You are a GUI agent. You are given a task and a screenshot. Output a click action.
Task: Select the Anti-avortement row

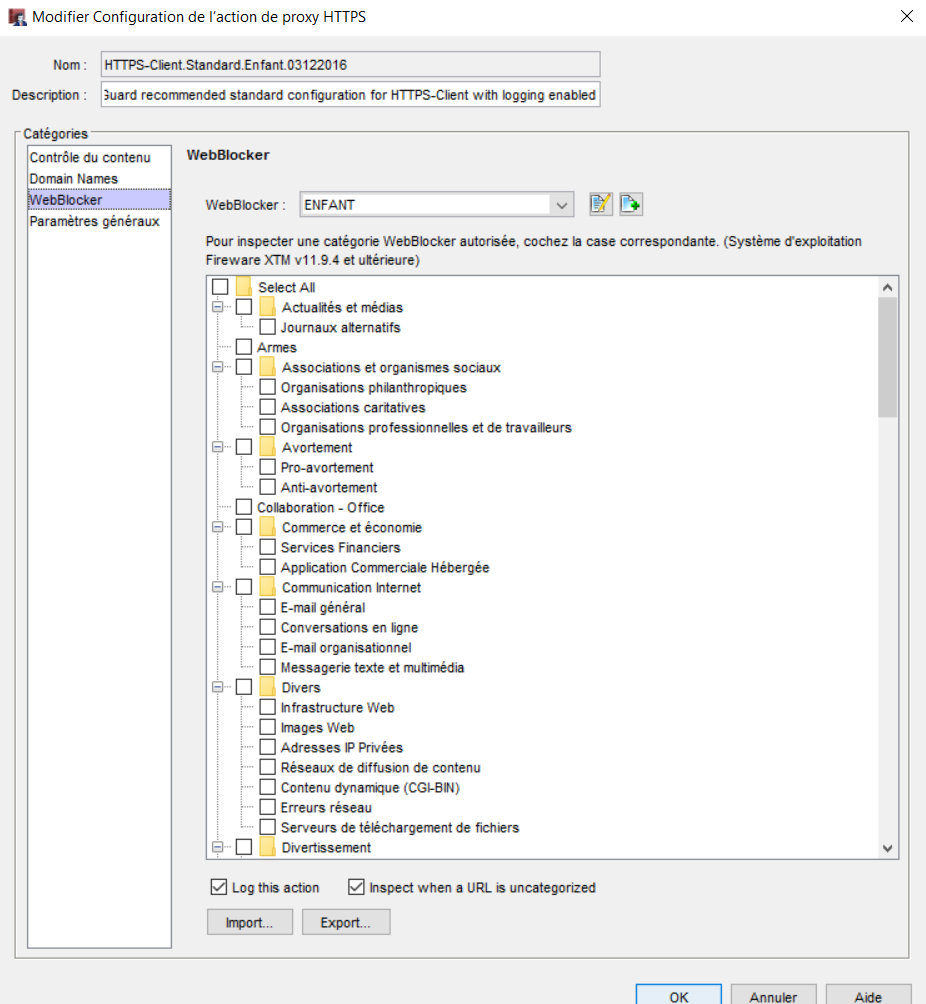point(329,487)
